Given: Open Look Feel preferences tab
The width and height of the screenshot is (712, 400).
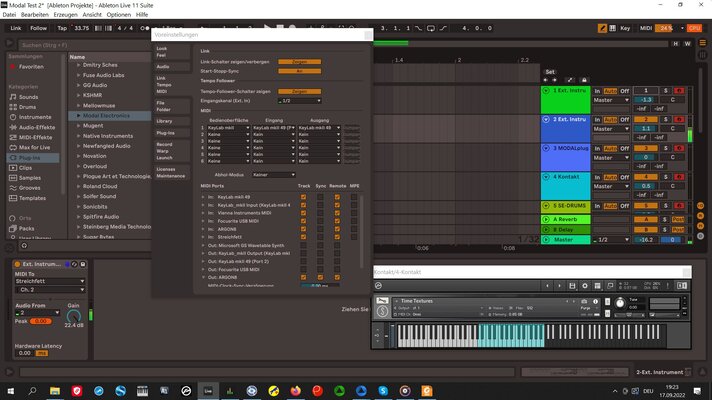Looking at the screenshot, I should coord(172,52).
